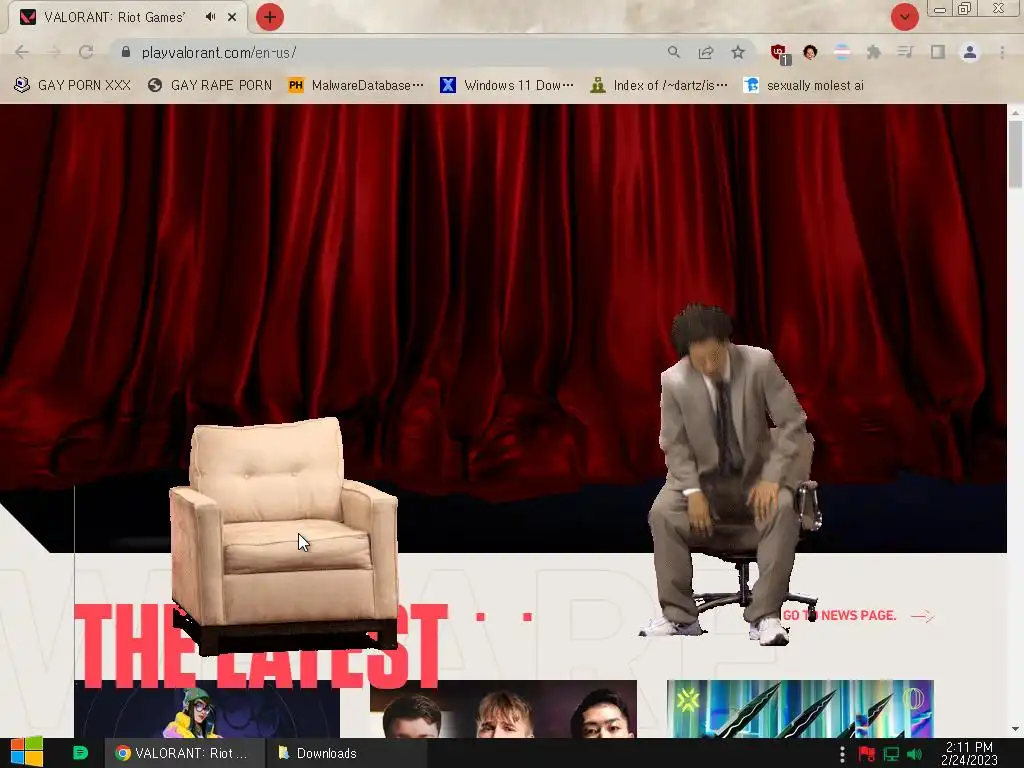This screenshot has width=1024, height=768.
Task: Switch to the Downloads taskbar window
Action: point(346,753)
